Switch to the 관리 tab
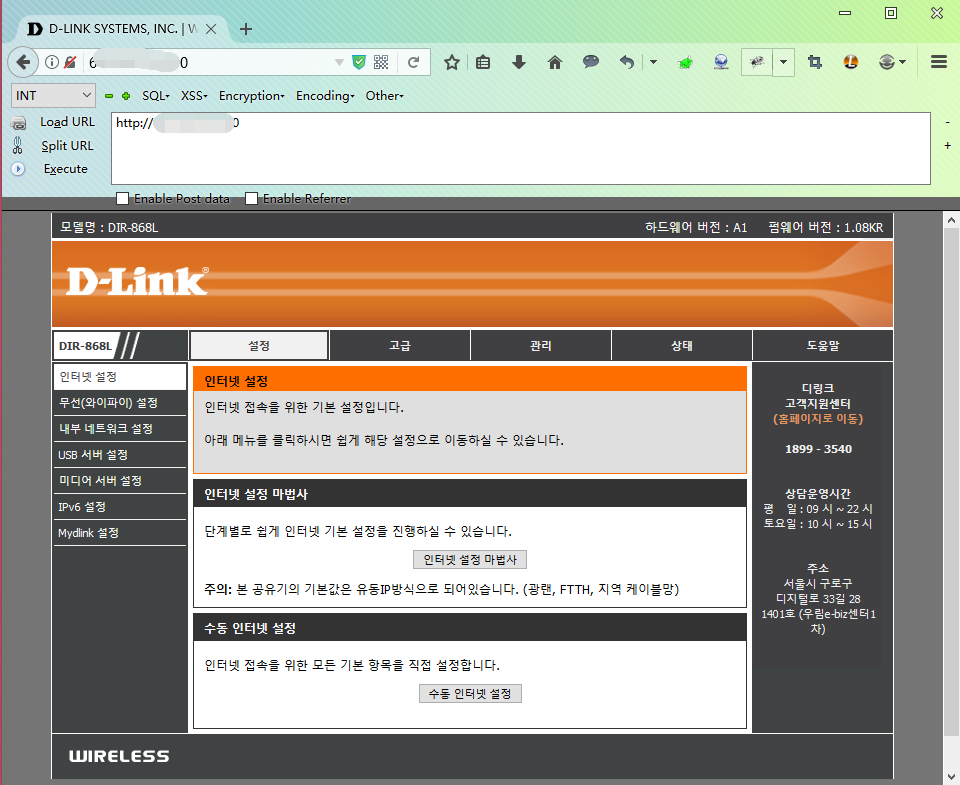 [x=541, y=345]
